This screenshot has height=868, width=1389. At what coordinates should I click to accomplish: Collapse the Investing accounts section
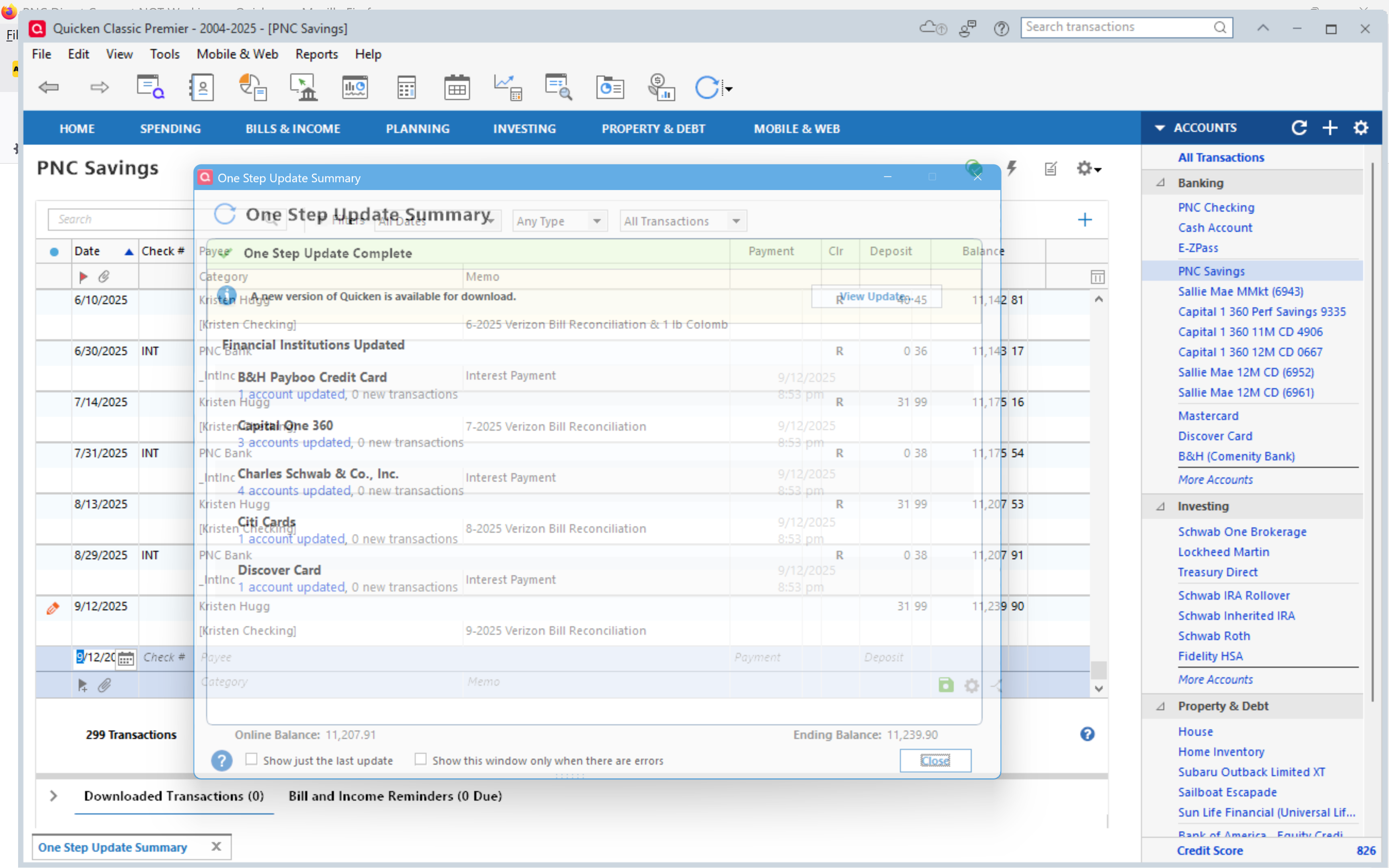coord(1161,506)
